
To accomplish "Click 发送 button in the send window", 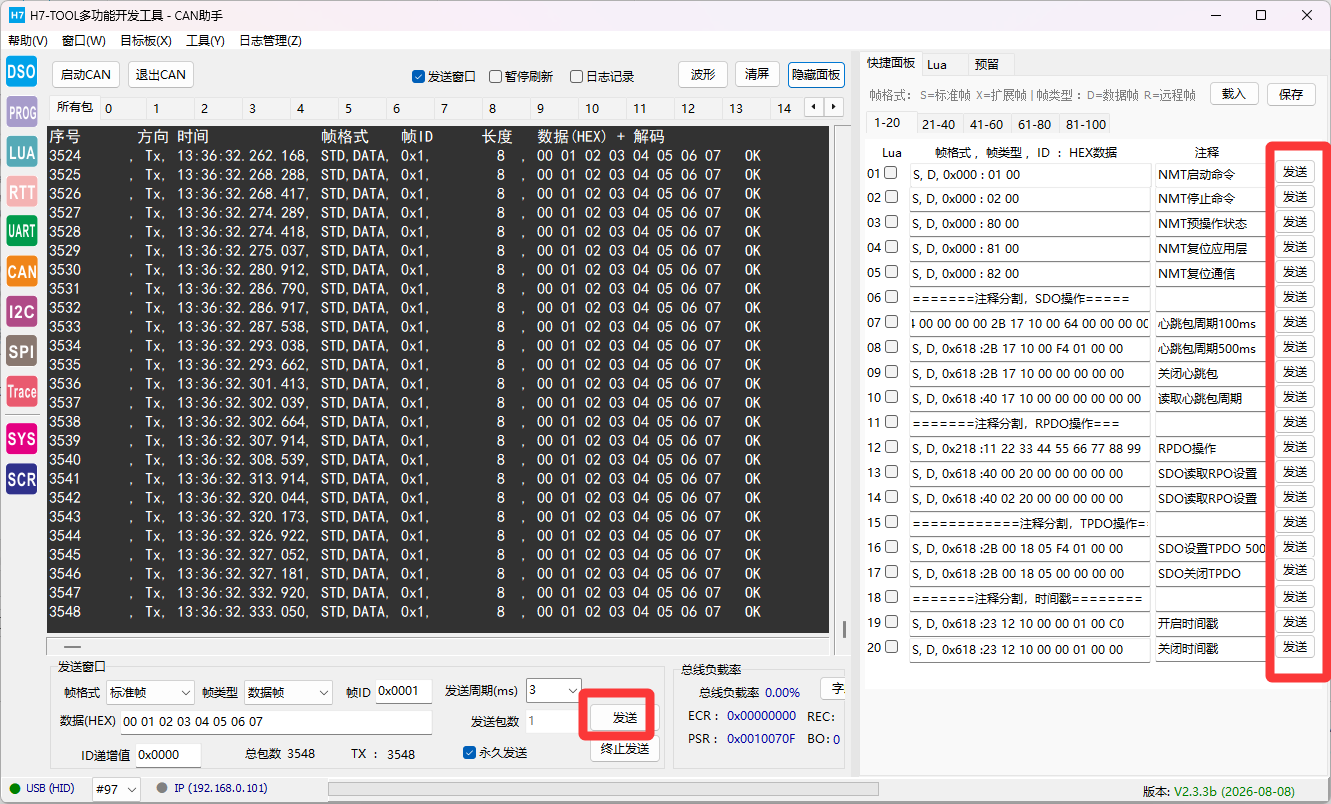I will [x=625, y=718].
